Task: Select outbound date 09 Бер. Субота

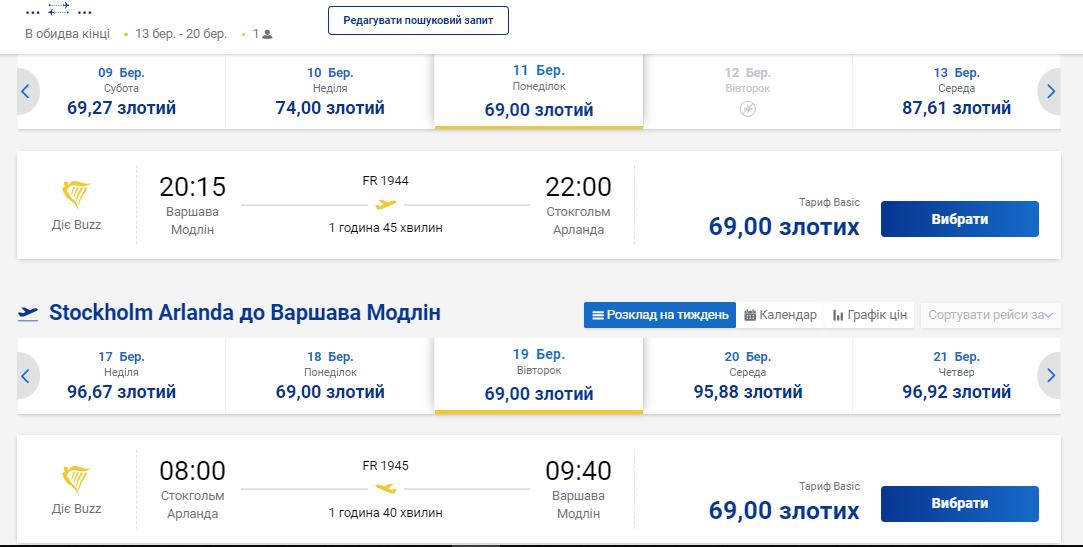Action: tap(121, 91)
